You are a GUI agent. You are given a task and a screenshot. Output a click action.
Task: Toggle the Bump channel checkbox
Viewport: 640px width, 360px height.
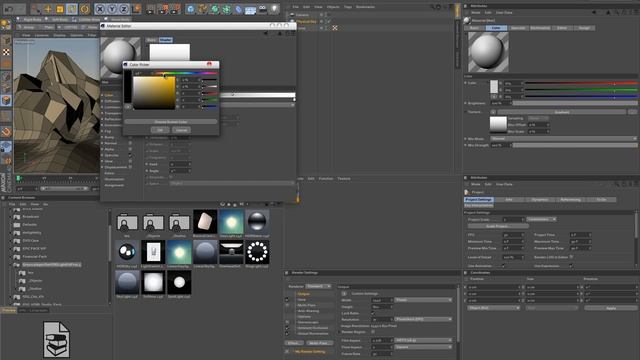pyautogui.click(x=130, y=138)
